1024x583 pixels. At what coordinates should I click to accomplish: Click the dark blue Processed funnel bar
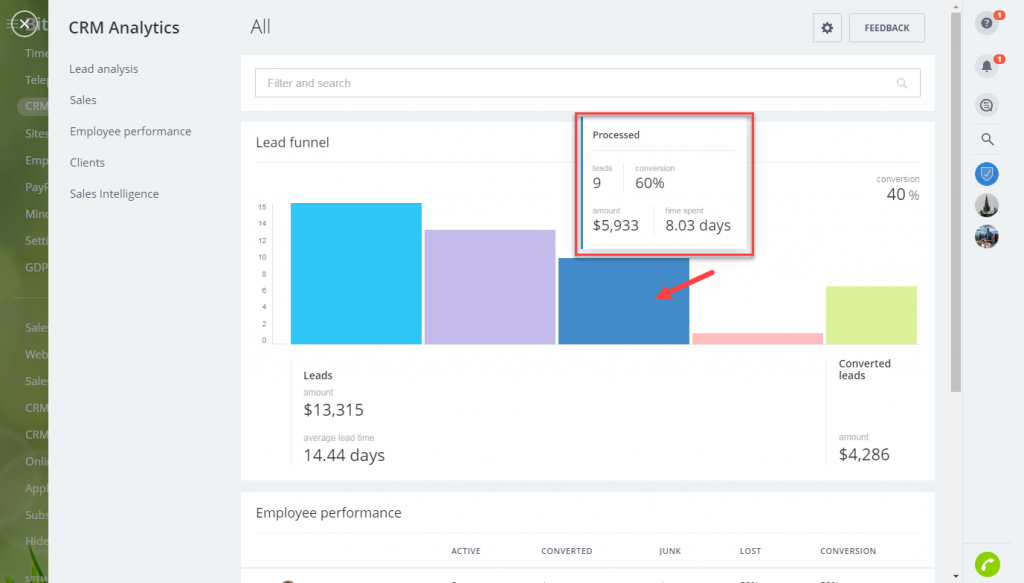click(623, 302)
